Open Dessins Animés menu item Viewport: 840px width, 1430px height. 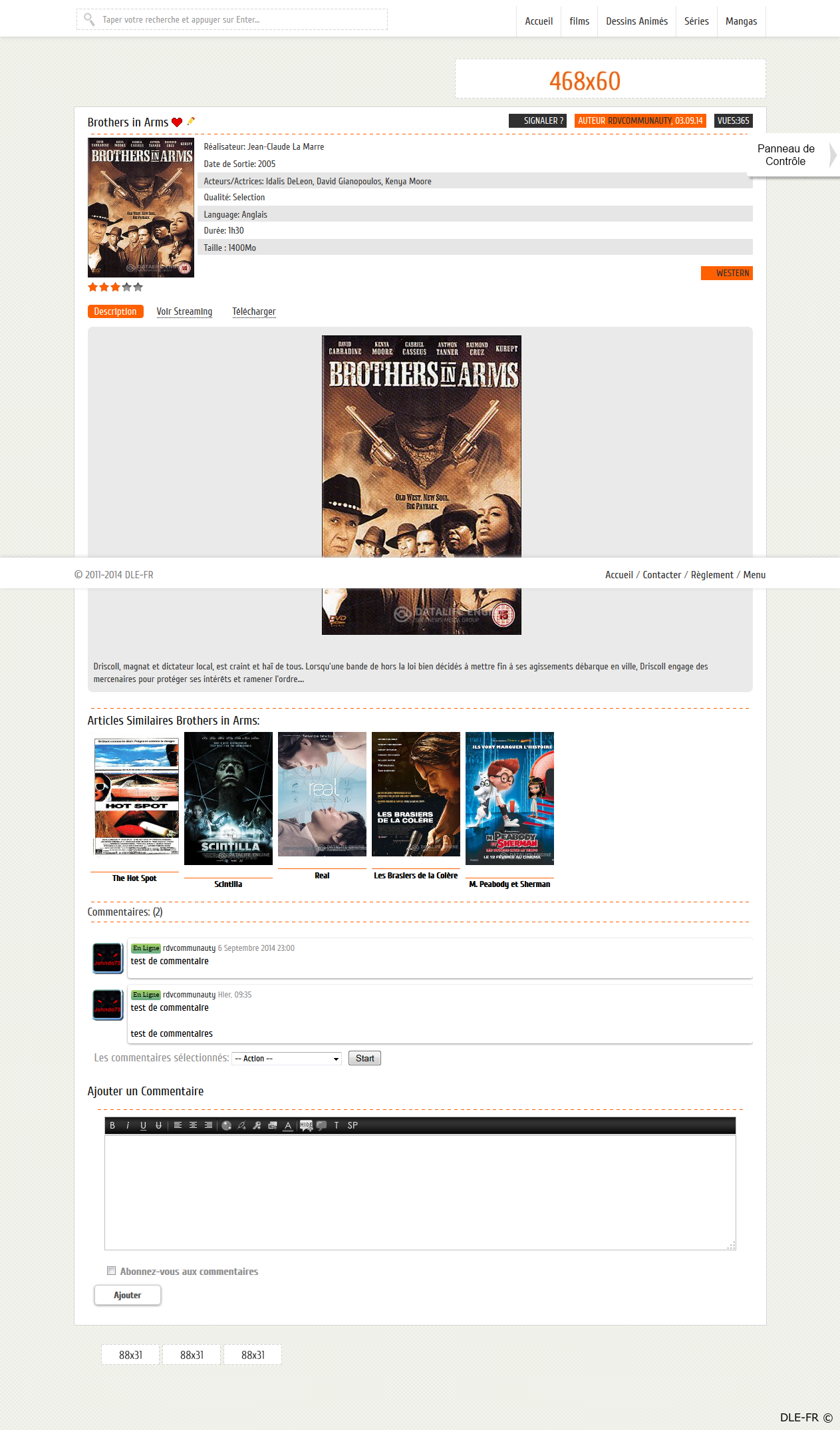pyautogui.click(x=636, y=21)
